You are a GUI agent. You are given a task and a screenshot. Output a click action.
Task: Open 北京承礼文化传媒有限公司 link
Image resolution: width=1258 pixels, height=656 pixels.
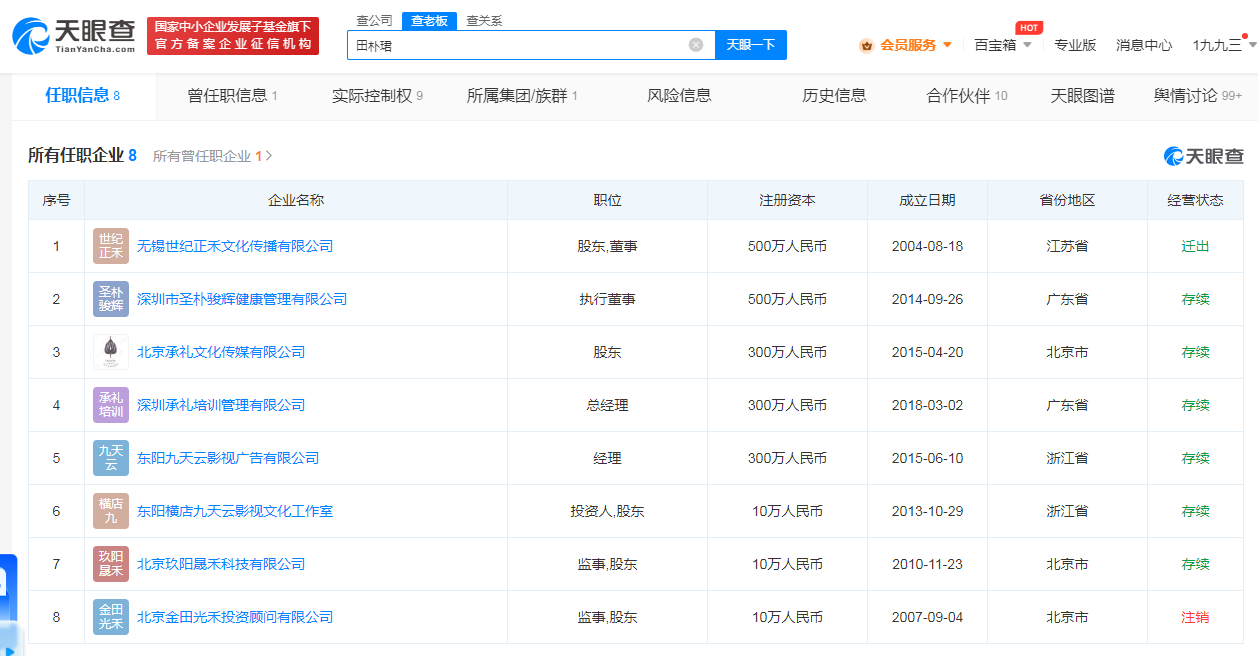click(221, 352)
